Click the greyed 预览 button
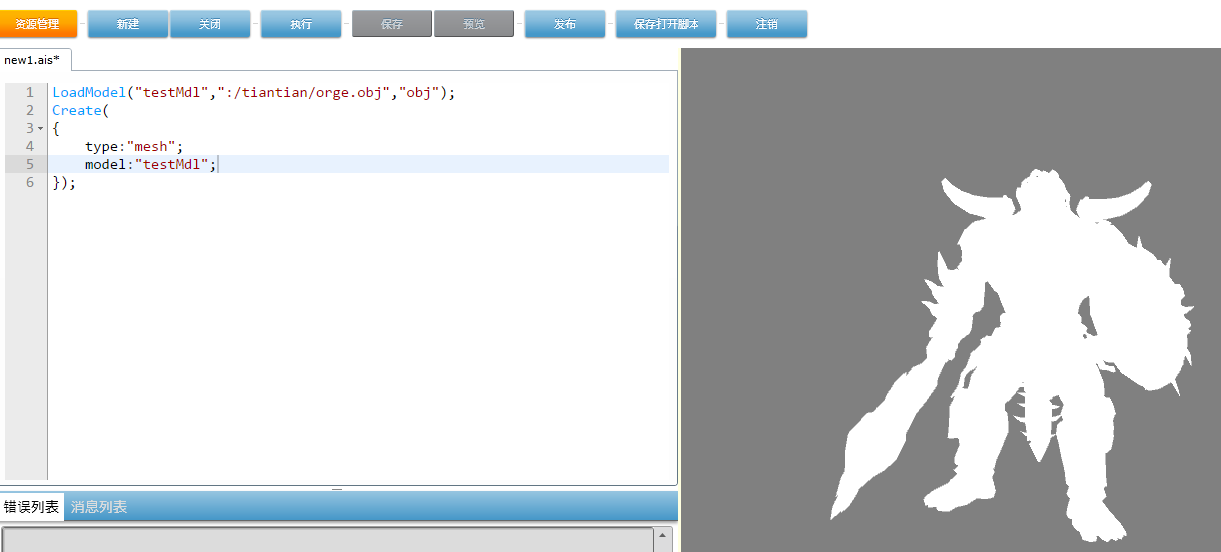 click(474, 24)
